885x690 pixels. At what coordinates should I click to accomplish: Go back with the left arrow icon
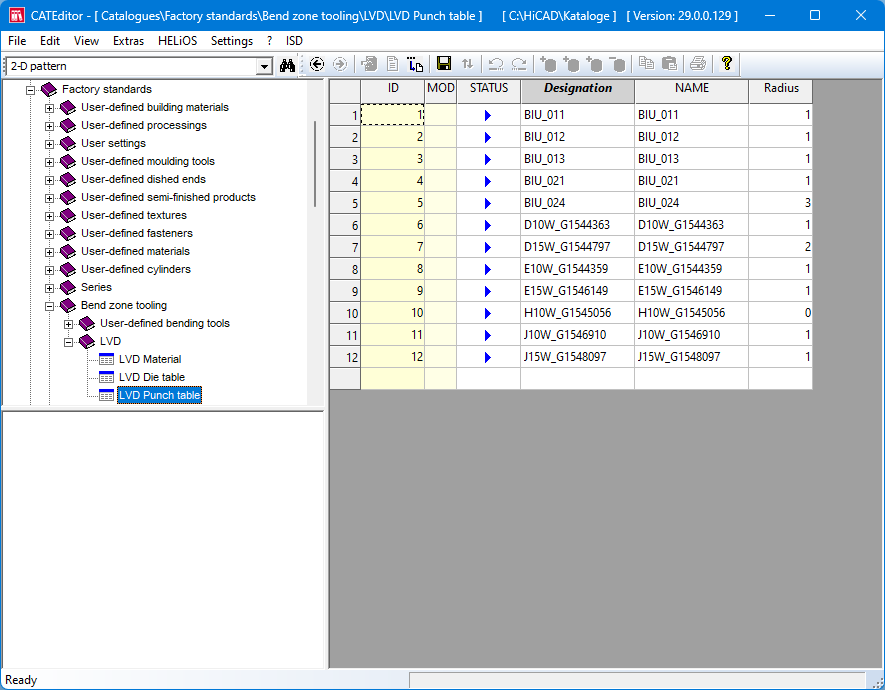pyautogui.click(x=317, y=64)
